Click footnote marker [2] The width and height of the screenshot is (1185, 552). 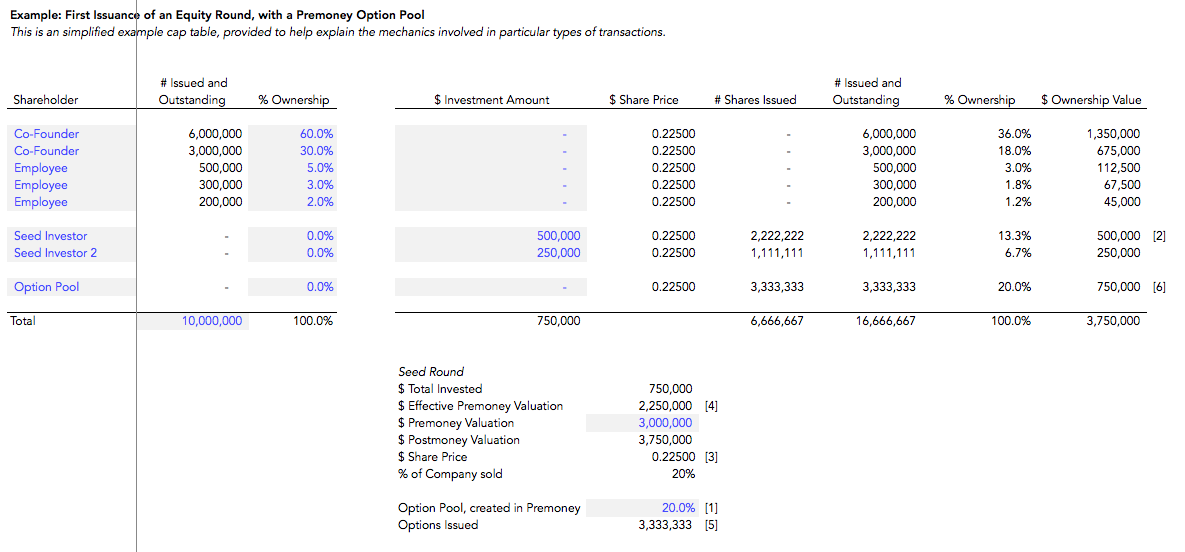coord(1159,236)
